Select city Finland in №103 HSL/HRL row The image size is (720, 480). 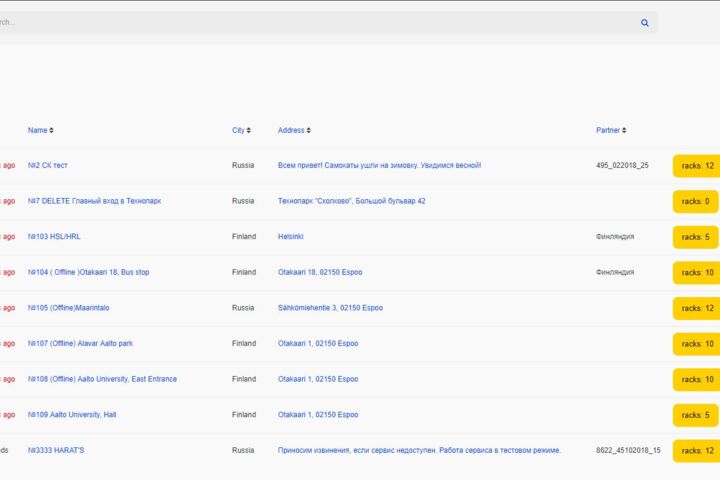pos(244,237)
